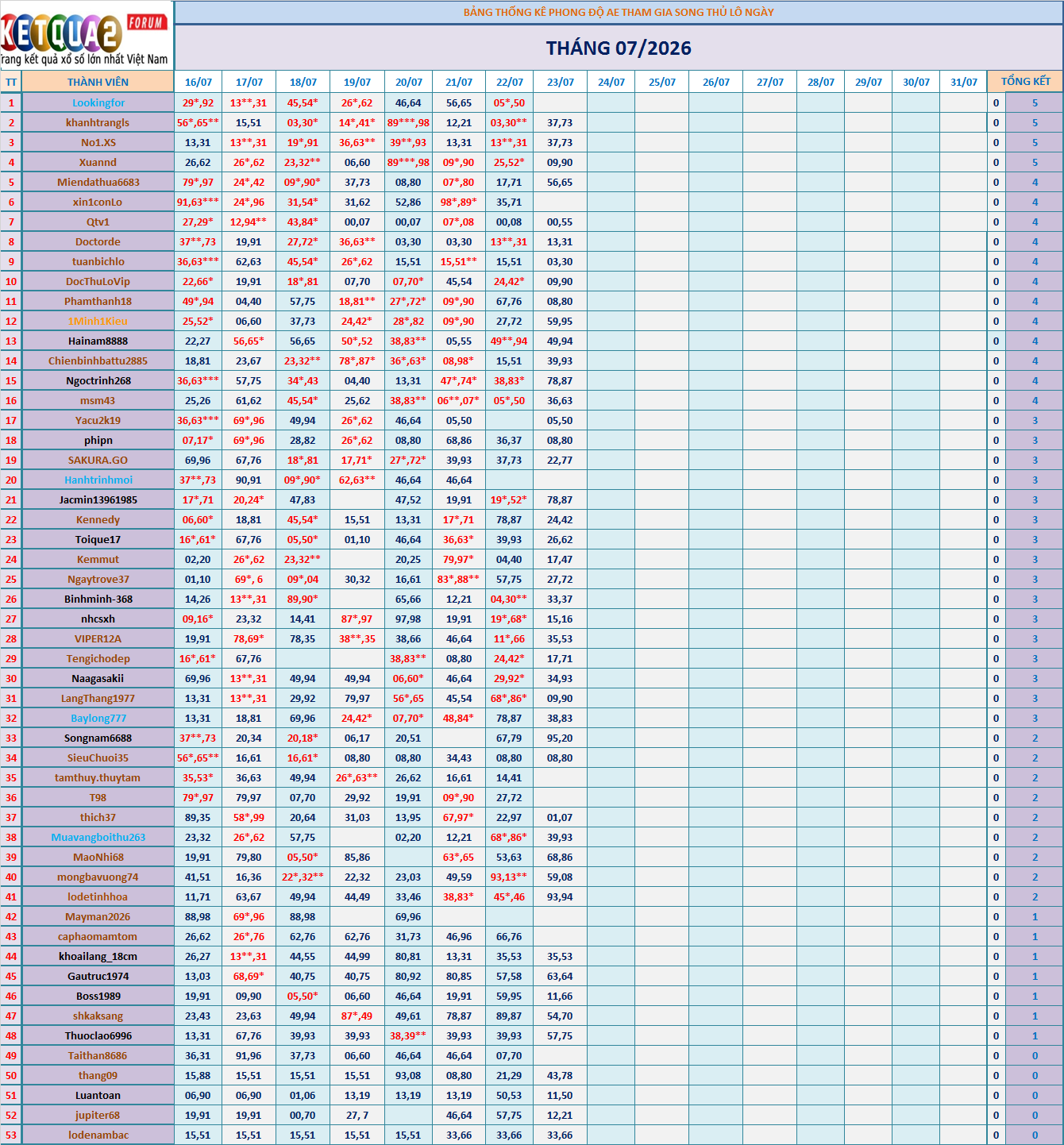The width and height of the screenshot is (1064, 1145).
Task: Select member Jacmin13961985
Action: click(x=98, y=499)
